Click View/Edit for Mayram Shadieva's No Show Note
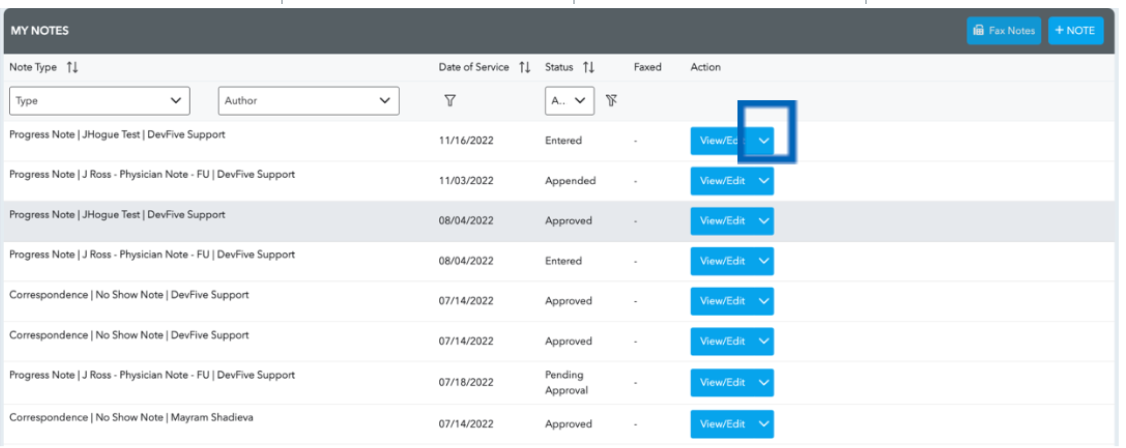Viewport: 1126px width, 448px height. coord(722,424)
